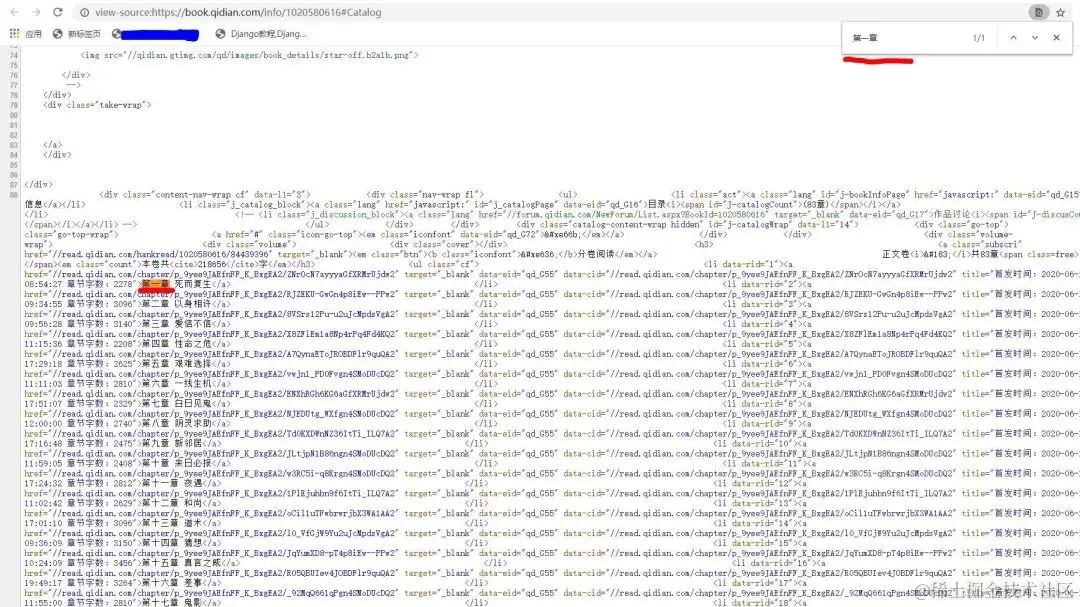Jump to next find result
This screenshot has width=1080, height=607.
tap(1035, 38)
